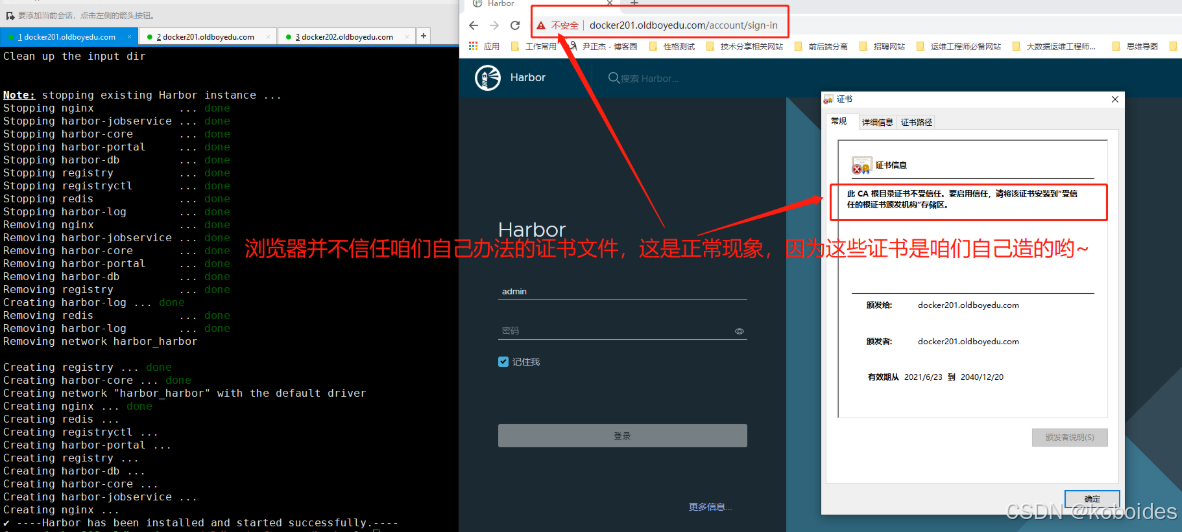Open the 更多信息... link
Image resolution: width=1182 pixels, height=532 pixels.
coord(710,506)
